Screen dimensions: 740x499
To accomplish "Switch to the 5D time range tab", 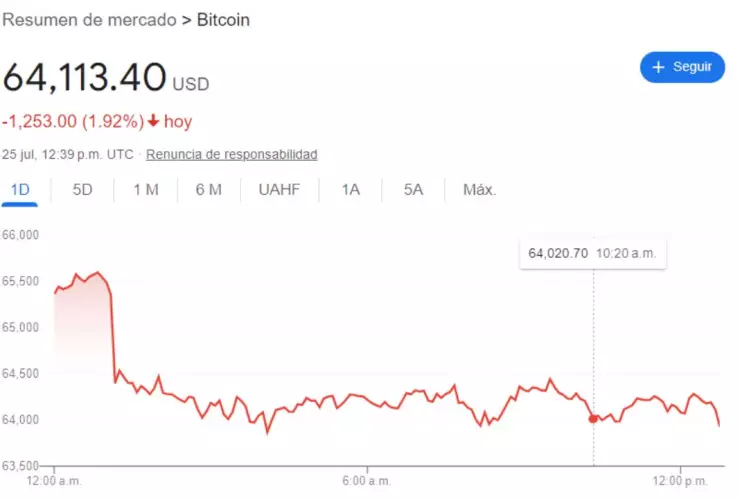I will (x=82, y=190).
